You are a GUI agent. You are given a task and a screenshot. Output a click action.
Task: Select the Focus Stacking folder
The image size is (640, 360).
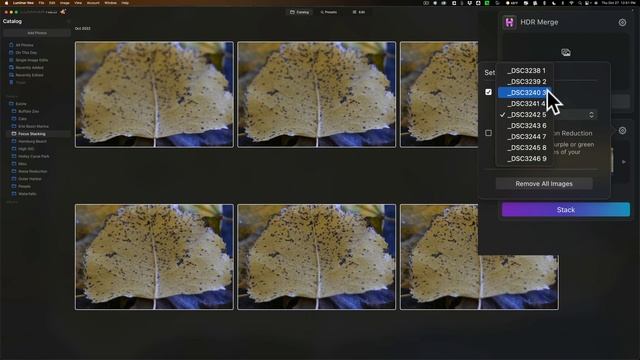[32, 134]
